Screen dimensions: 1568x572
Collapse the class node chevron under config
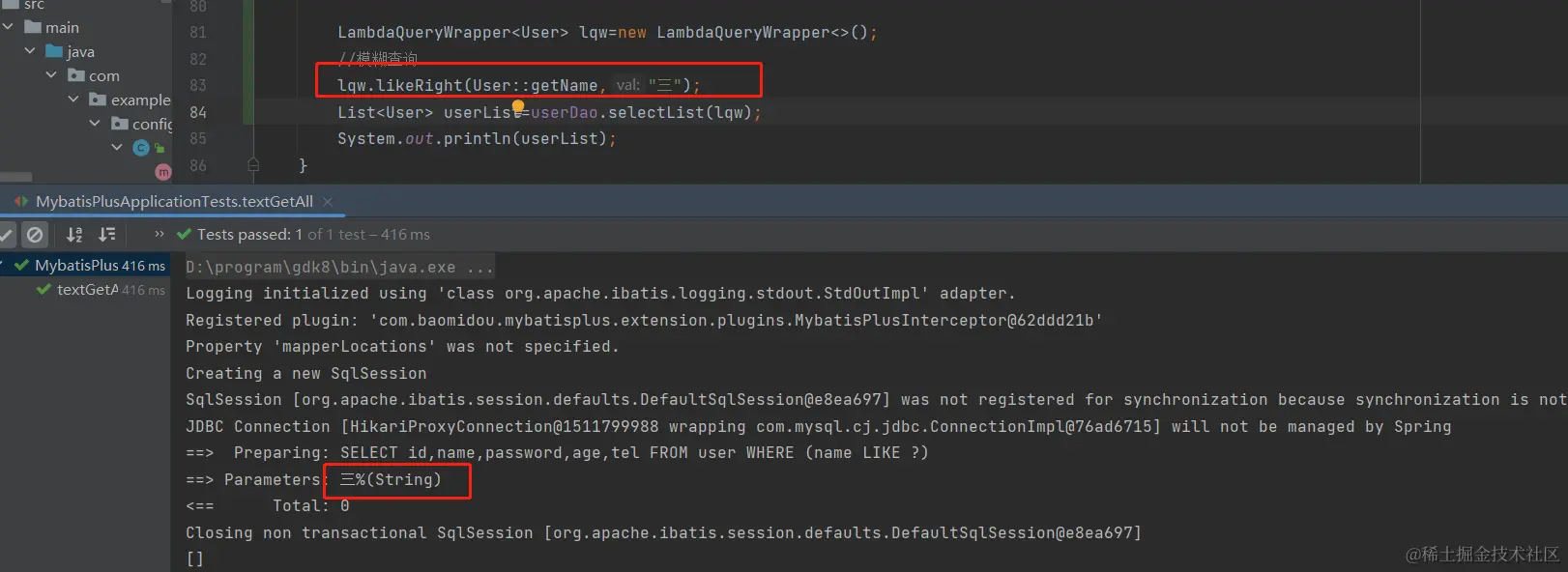(x=117, y=148)
